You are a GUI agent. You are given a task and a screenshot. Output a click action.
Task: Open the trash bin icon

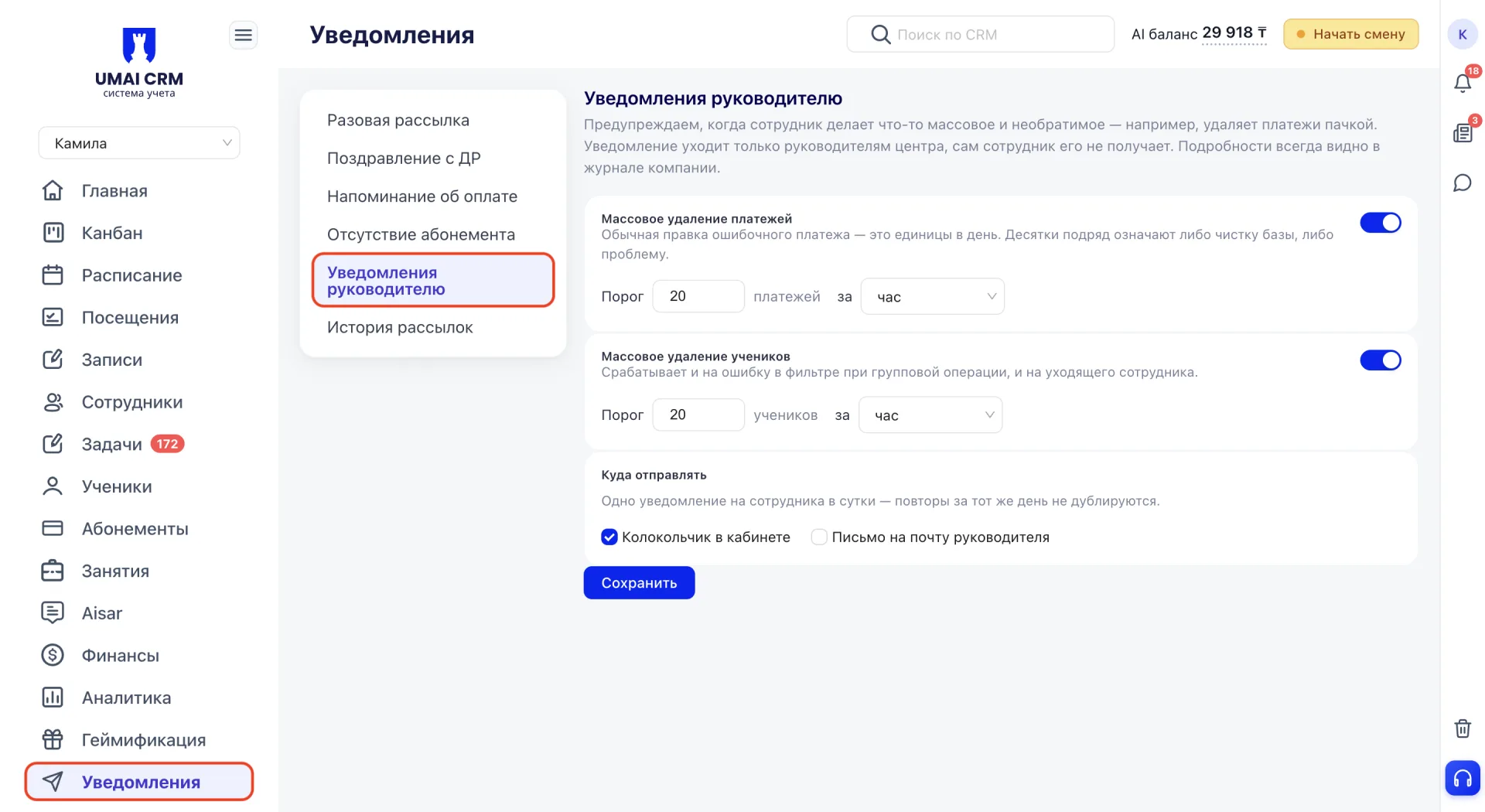tap(1462, 728)
